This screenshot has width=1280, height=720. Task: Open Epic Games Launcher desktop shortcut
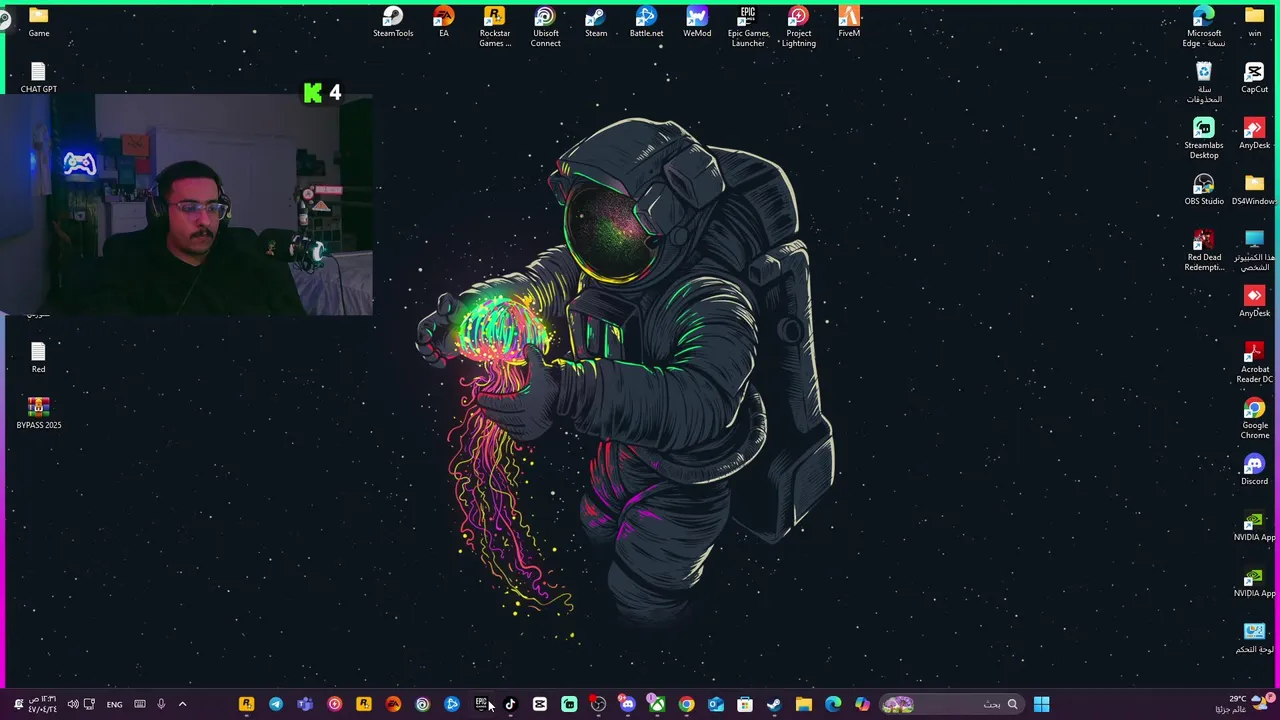click(748, 27)
